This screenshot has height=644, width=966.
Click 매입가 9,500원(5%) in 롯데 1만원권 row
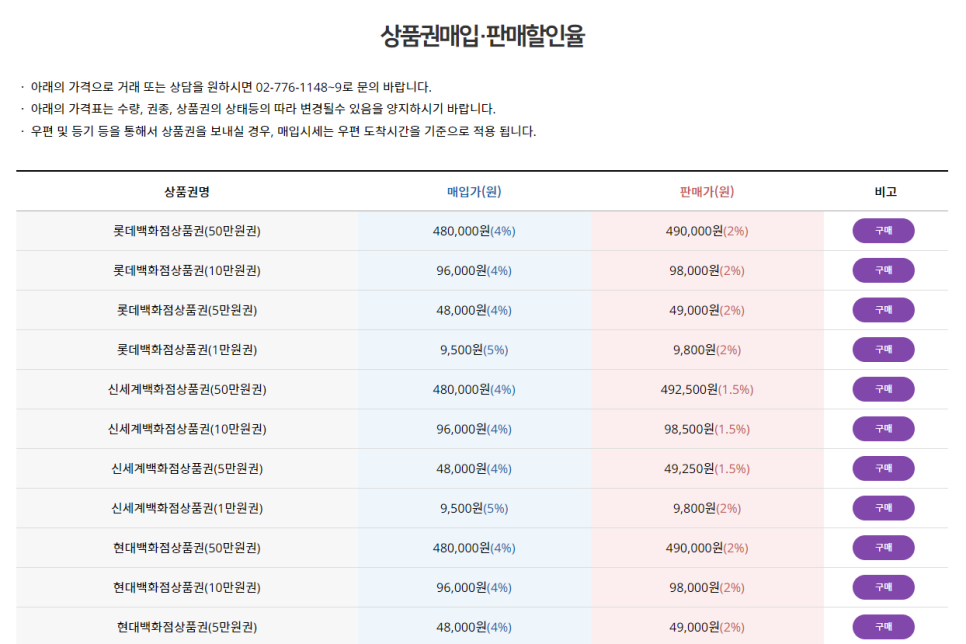point(474,350)
